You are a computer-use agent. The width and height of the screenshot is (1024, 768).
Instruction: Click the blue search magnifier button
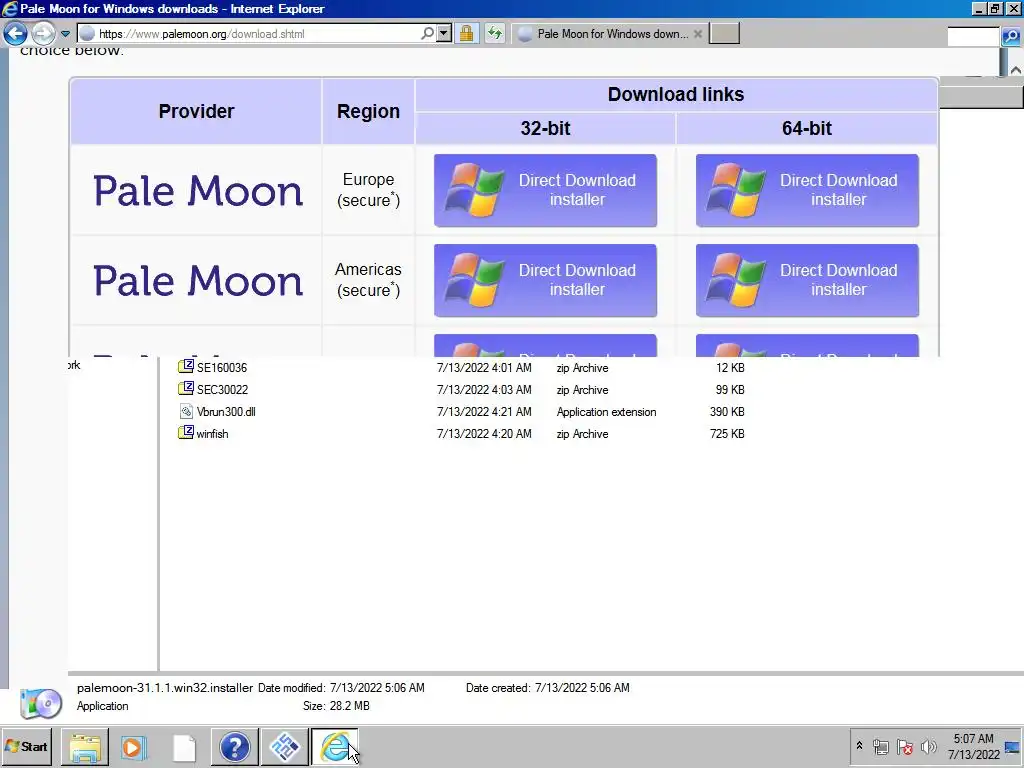click(1011, 37)
